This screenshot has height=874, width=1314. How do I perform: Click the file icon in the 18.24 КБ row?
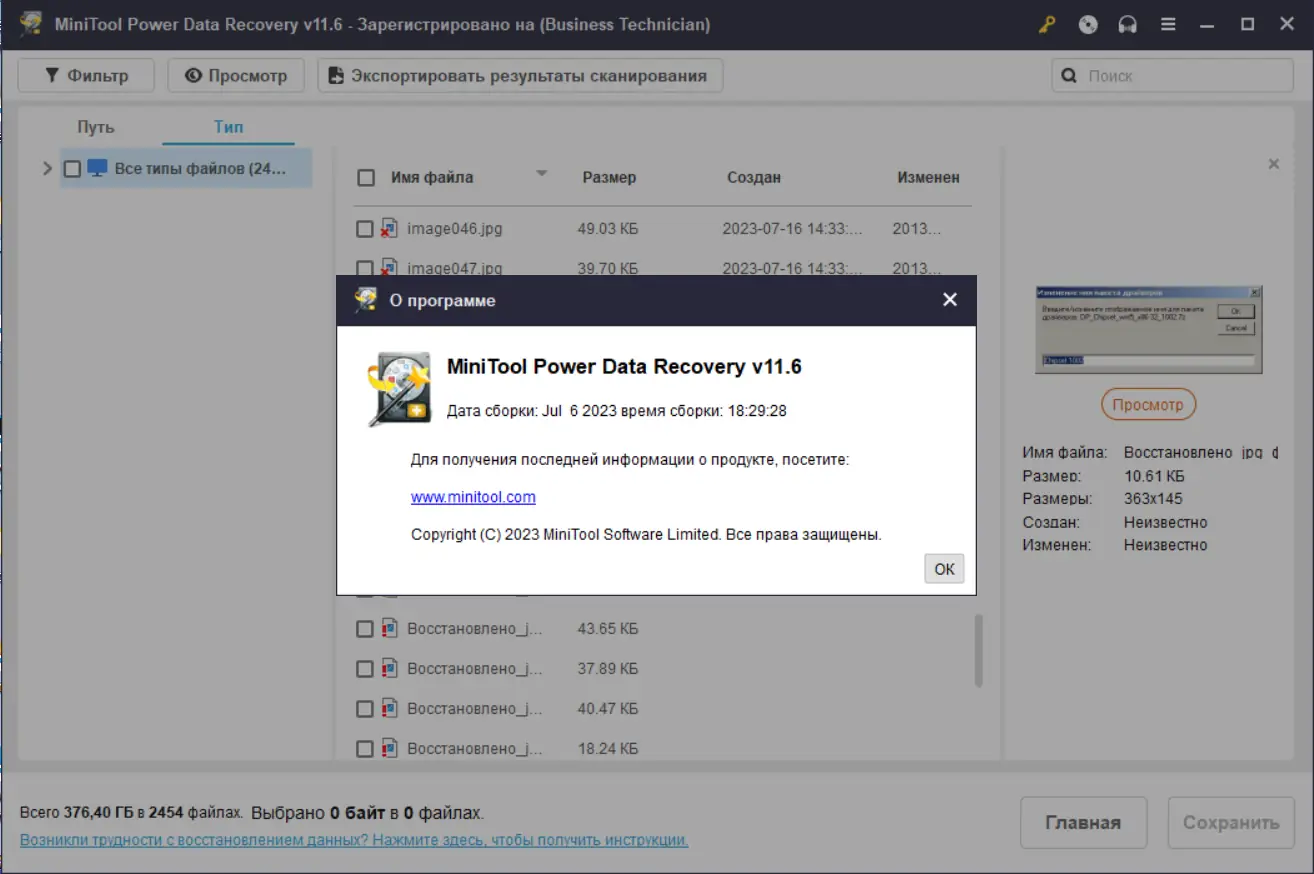click(x=389, y=748)
